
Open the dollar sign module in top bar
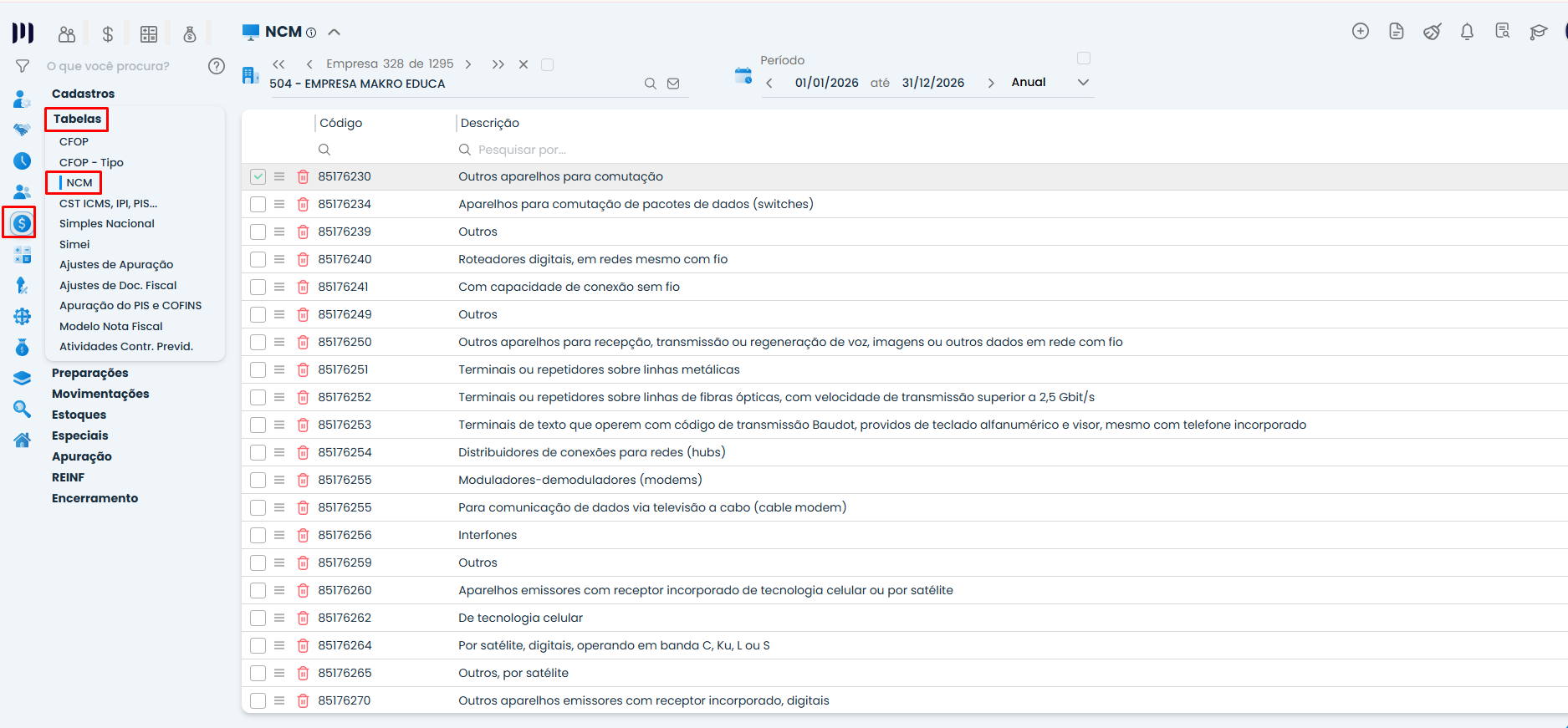click(x=108, y=34)
